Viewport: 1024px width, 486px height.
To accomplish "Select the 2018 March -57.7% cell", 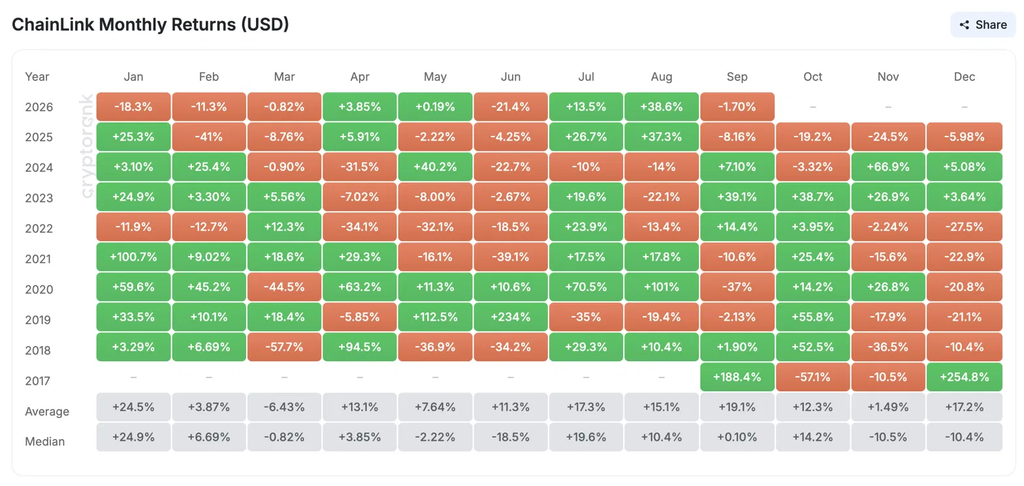I will click(x=285, y=347).
